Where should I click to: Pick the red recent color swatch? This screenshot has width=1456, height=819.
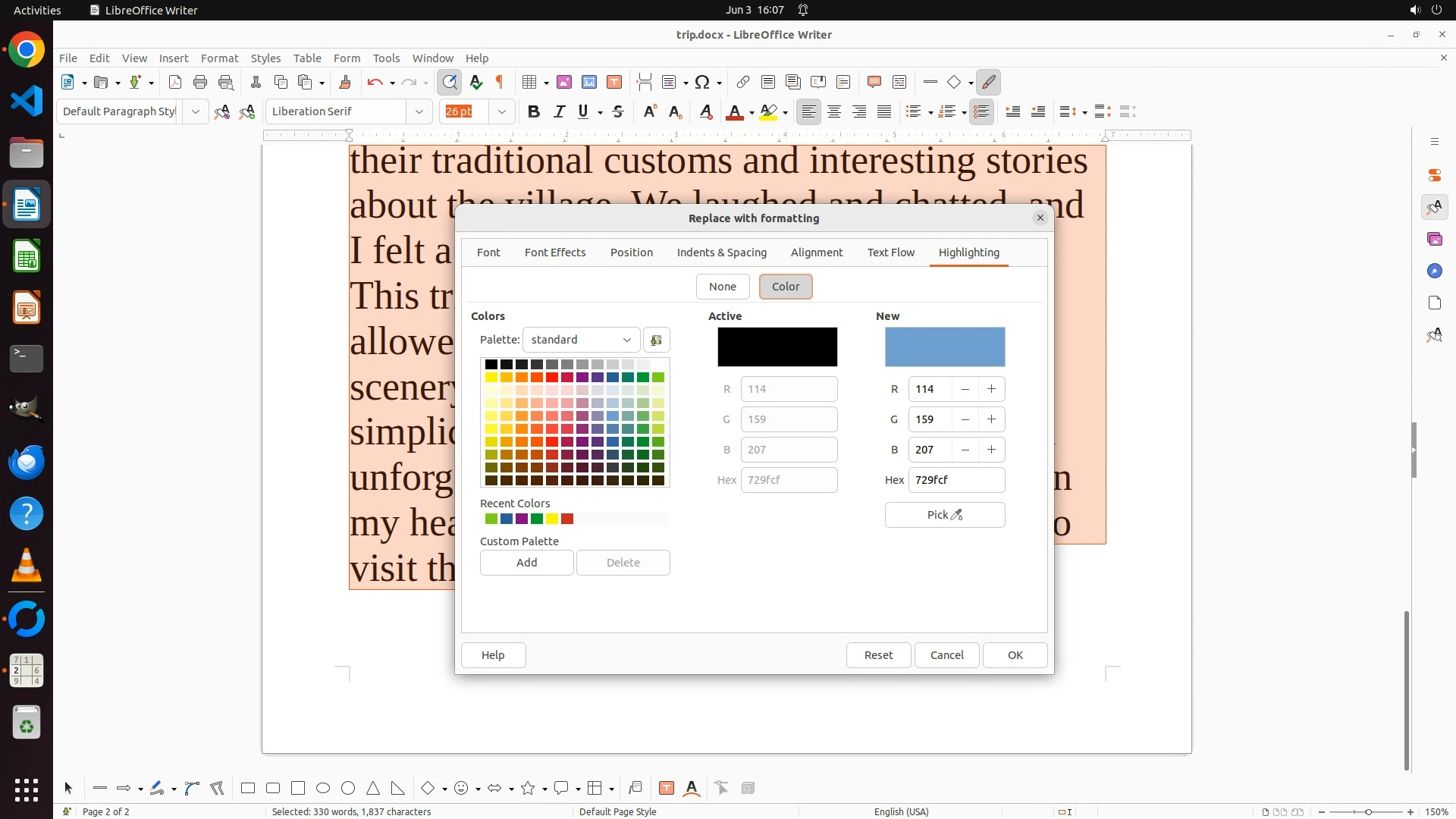[x=567, y=519]
